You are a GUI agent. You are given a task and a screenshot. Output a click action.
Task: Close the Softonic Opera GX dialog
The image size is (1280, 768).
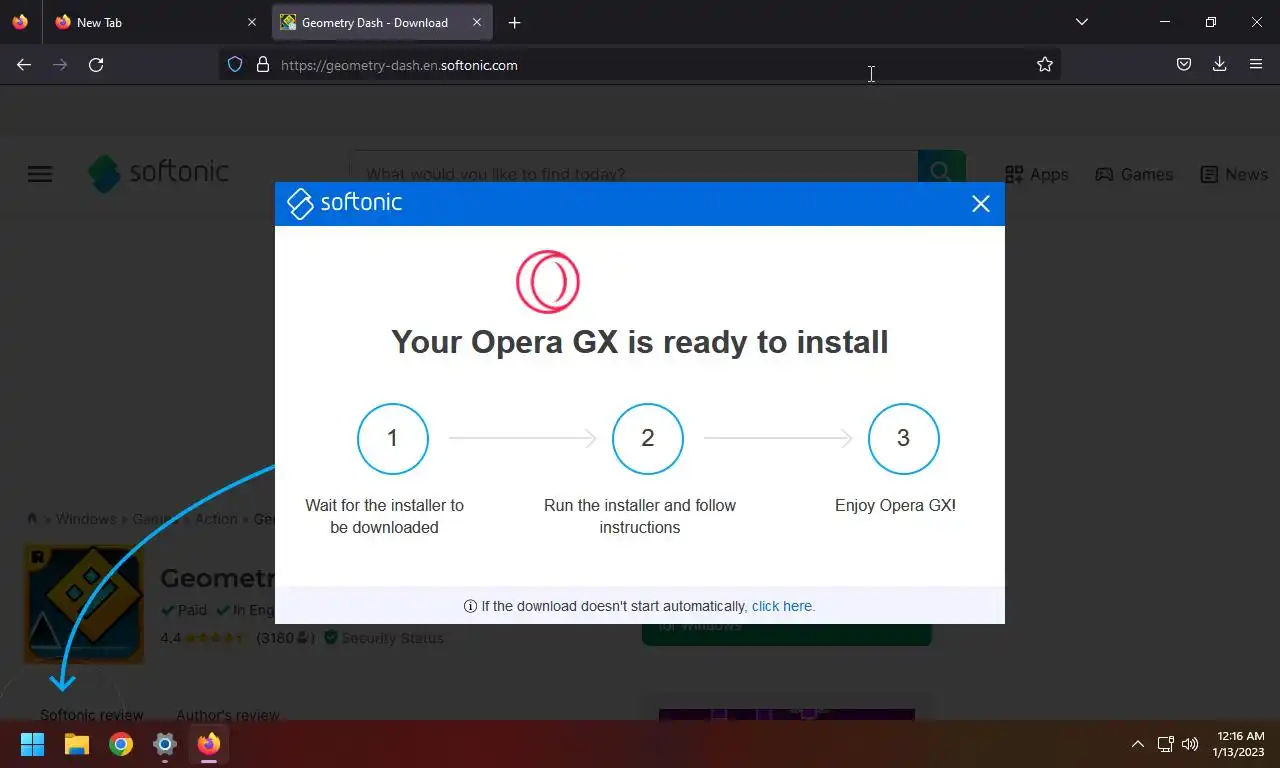(980, 204)
